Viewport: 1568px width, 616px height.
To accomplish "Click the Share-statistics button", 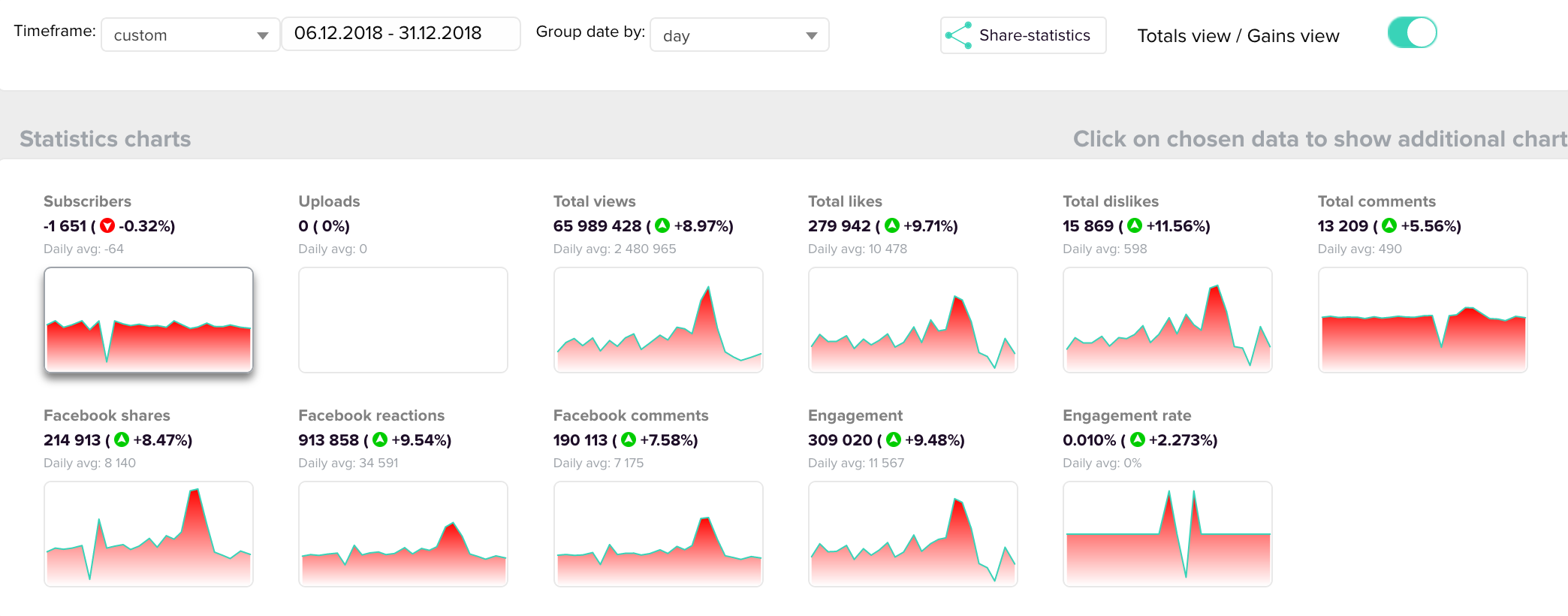I will 1023,35.
